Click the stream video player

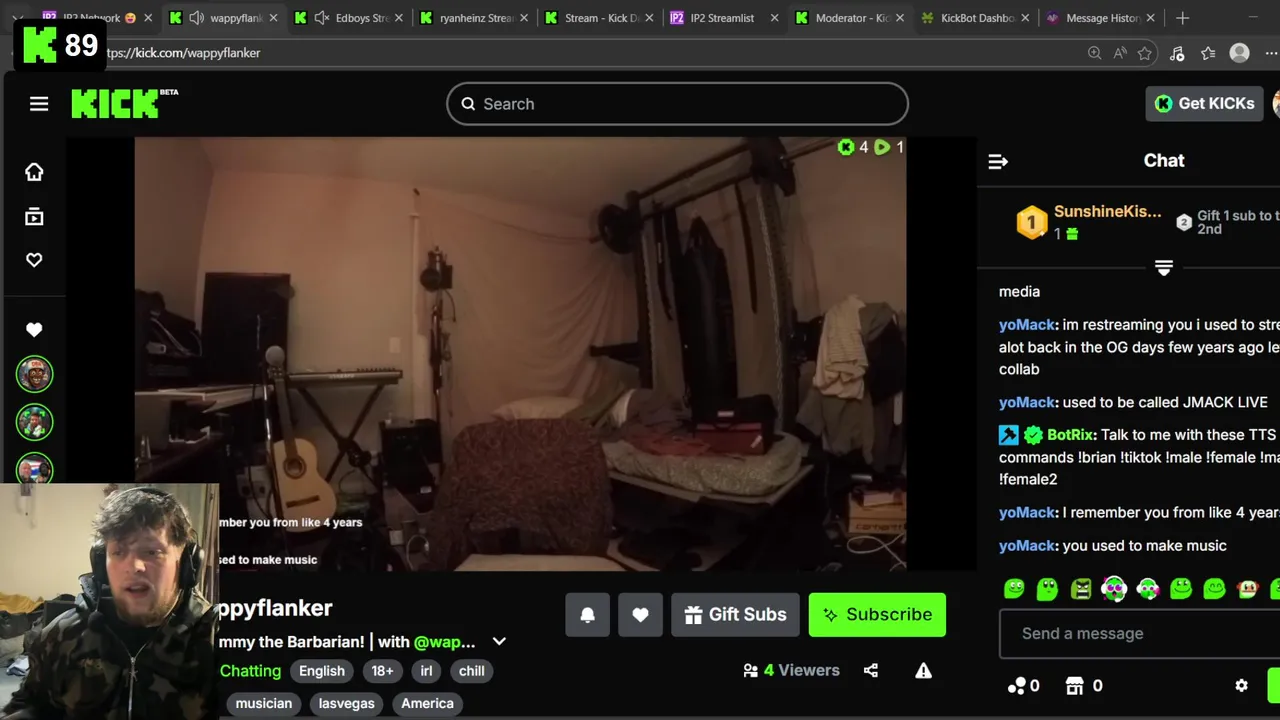520,354
